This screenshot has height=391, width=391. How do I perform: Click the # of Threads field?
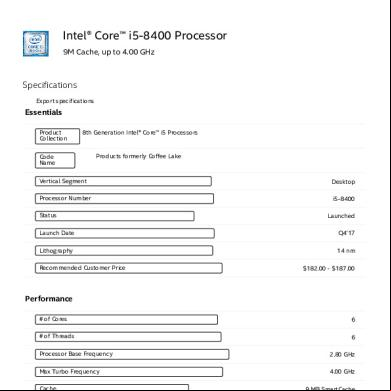(x=128, y=337)
